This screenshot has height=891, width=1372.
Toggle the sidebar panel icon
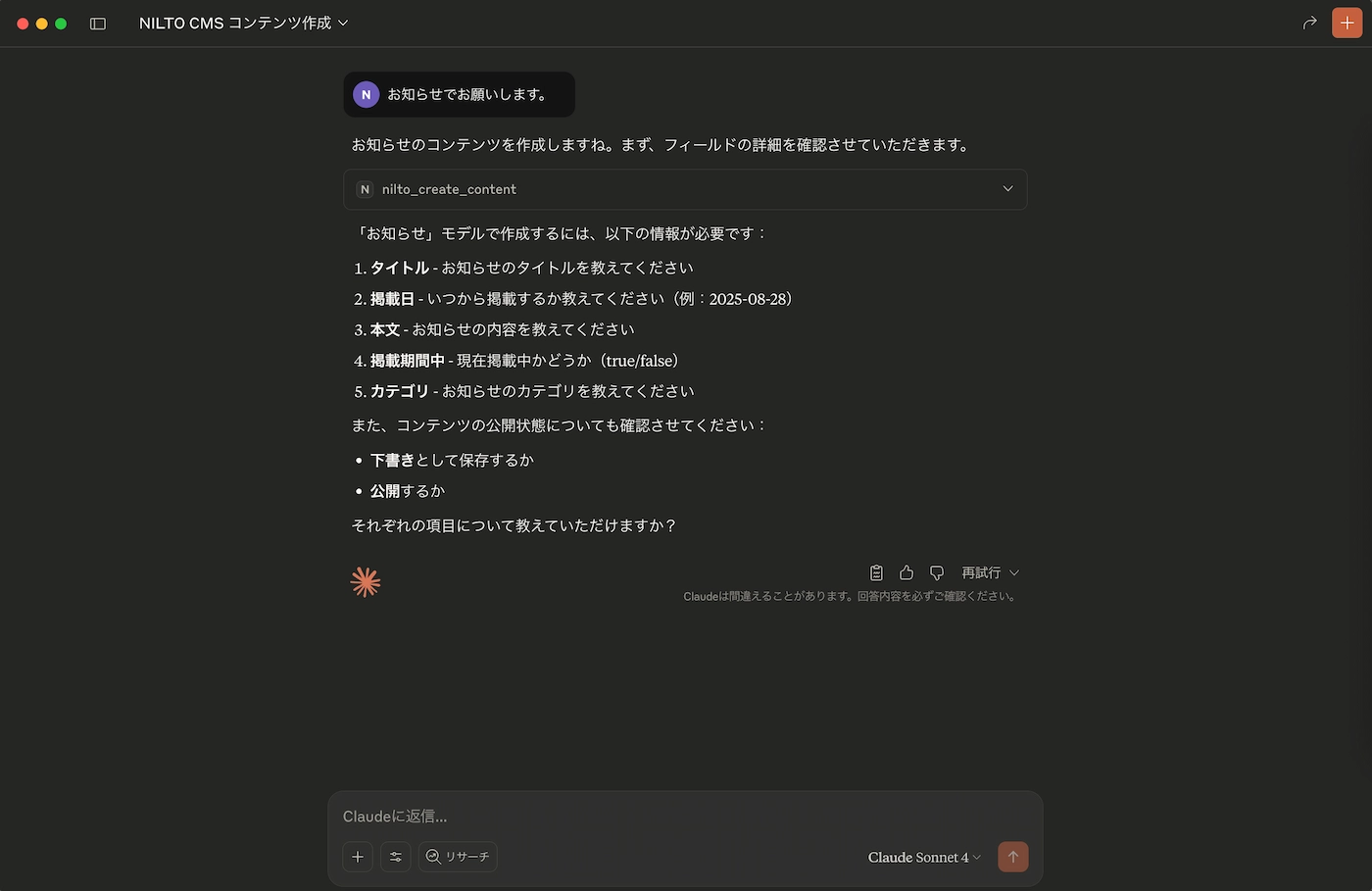coord(98,24)
